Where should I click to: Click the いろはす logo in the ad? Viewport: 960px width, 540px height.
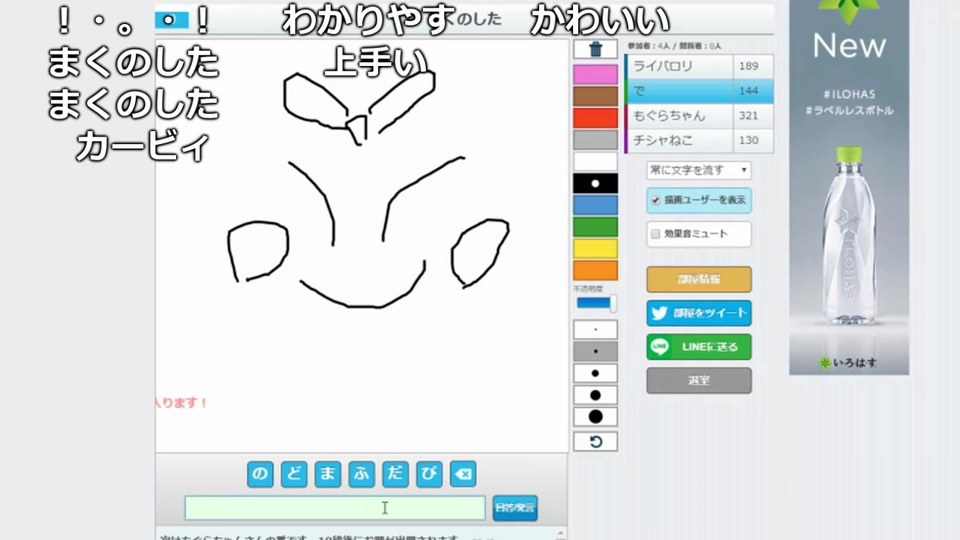(848, 362)
